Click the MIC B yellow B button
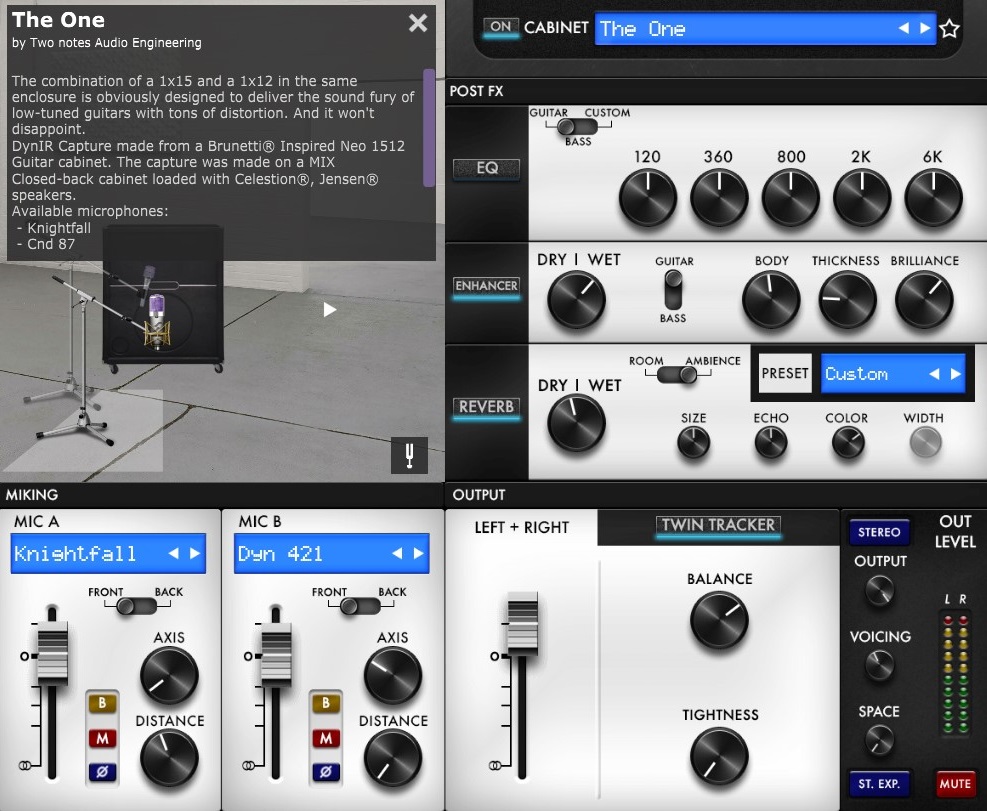Image resolution: width=987 pixels, height=811 pixels. coord(325,703)
